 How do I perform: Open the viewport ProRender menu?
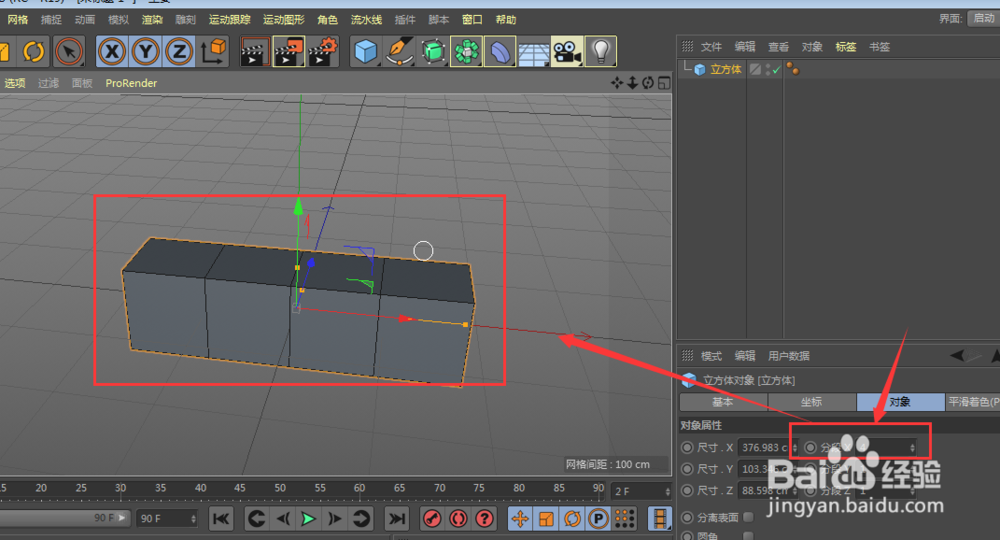[x=131, y=83]
